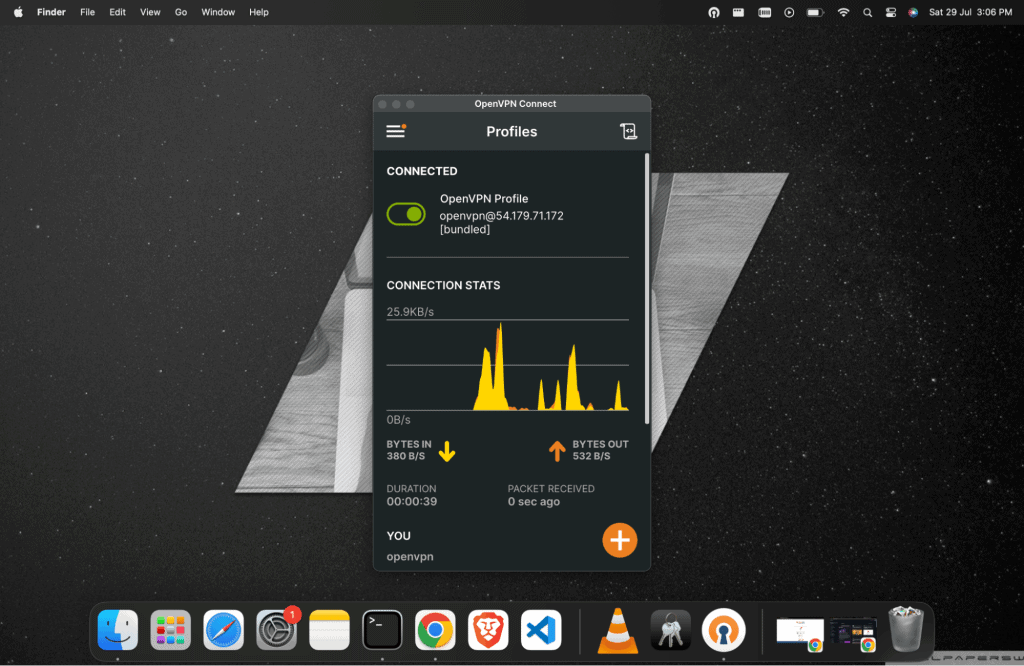Open Visual Studio Code from the Dock
1024x666 pixels.
pos(541,630)
